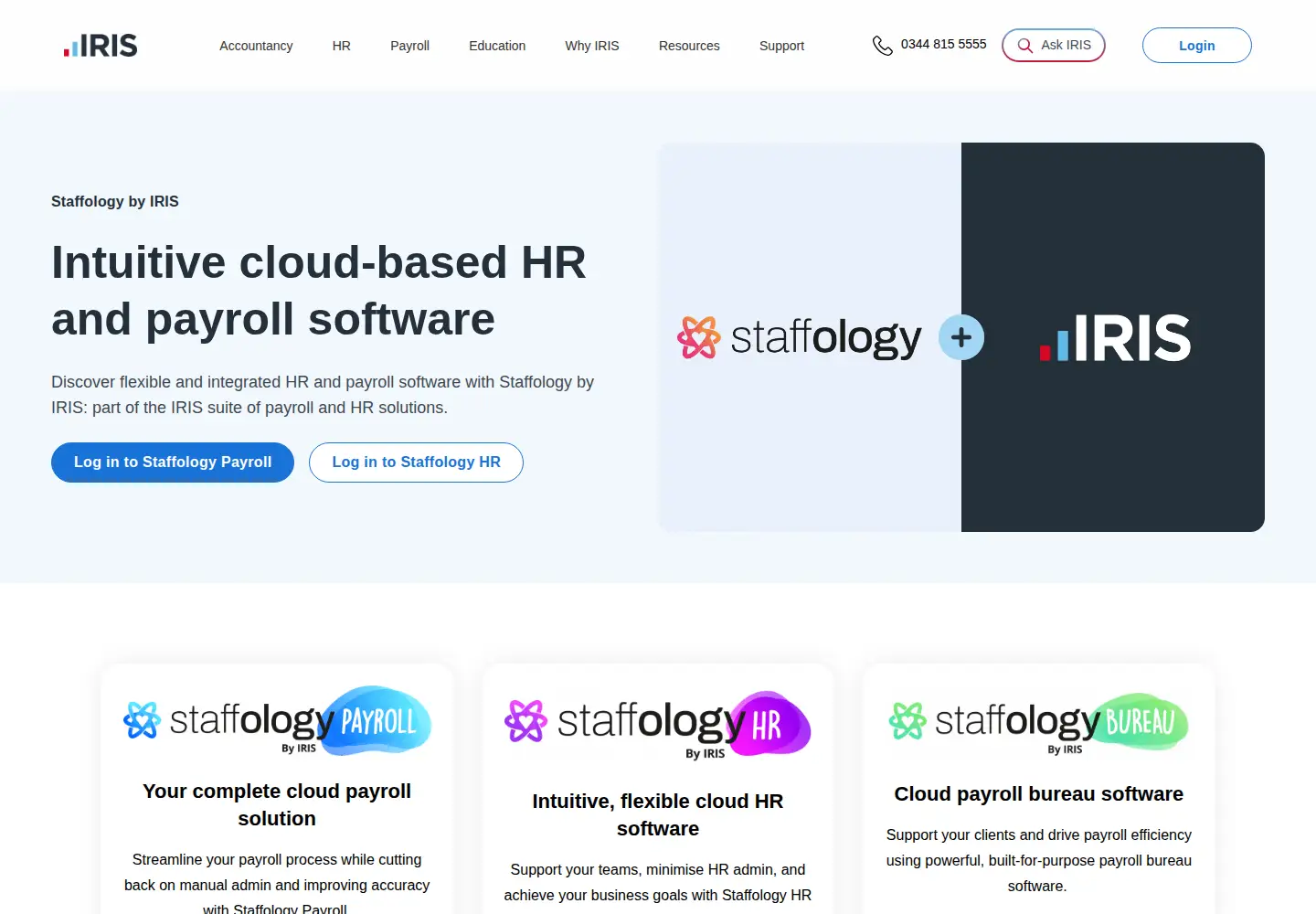
Task: Click the phone handset icon
Action: (882, 45)
